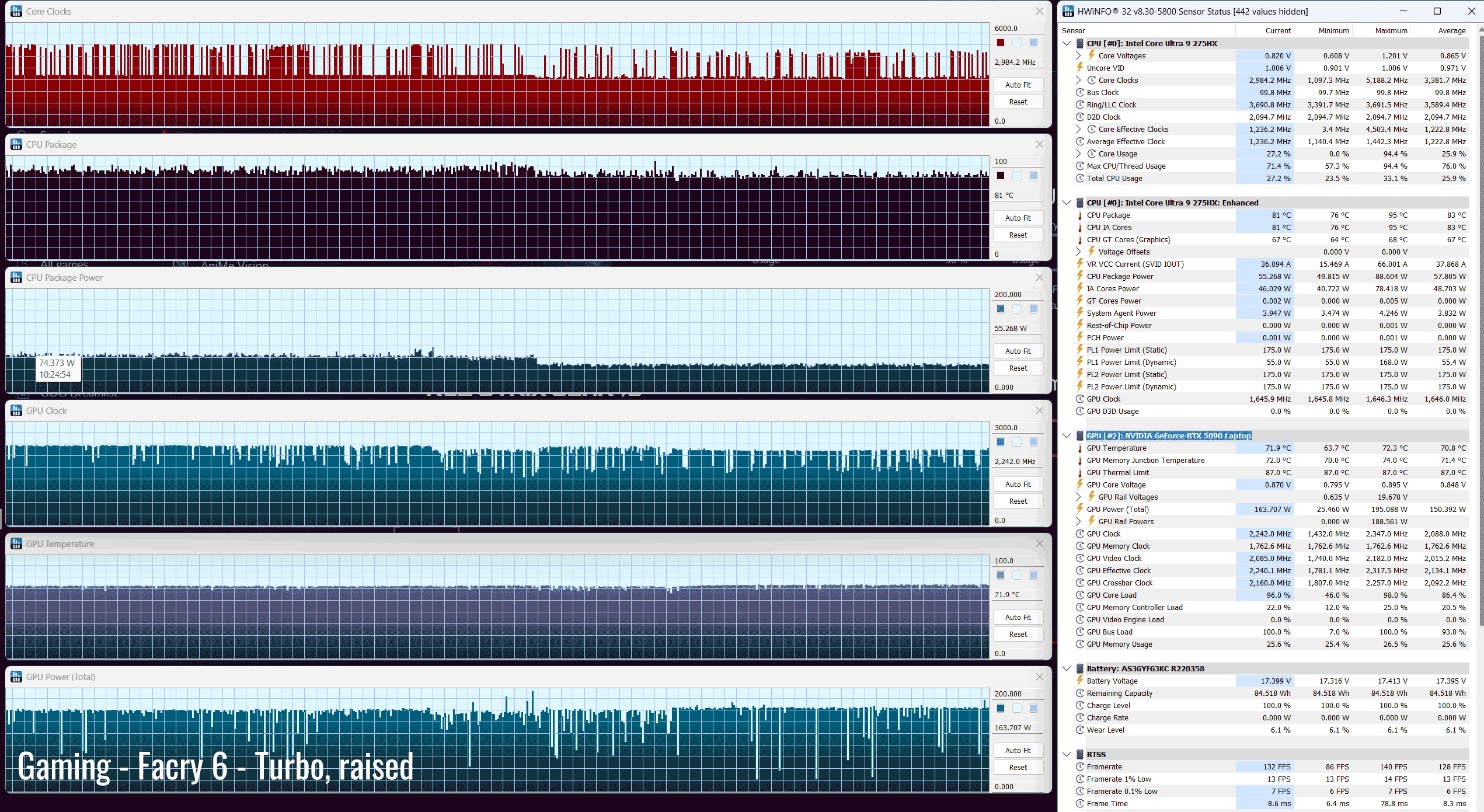Viewport: 1484px width, 812px height.
Task: Click the blue grid color swatch in GPU Temperature graph
Action: tap(1033, 576)
